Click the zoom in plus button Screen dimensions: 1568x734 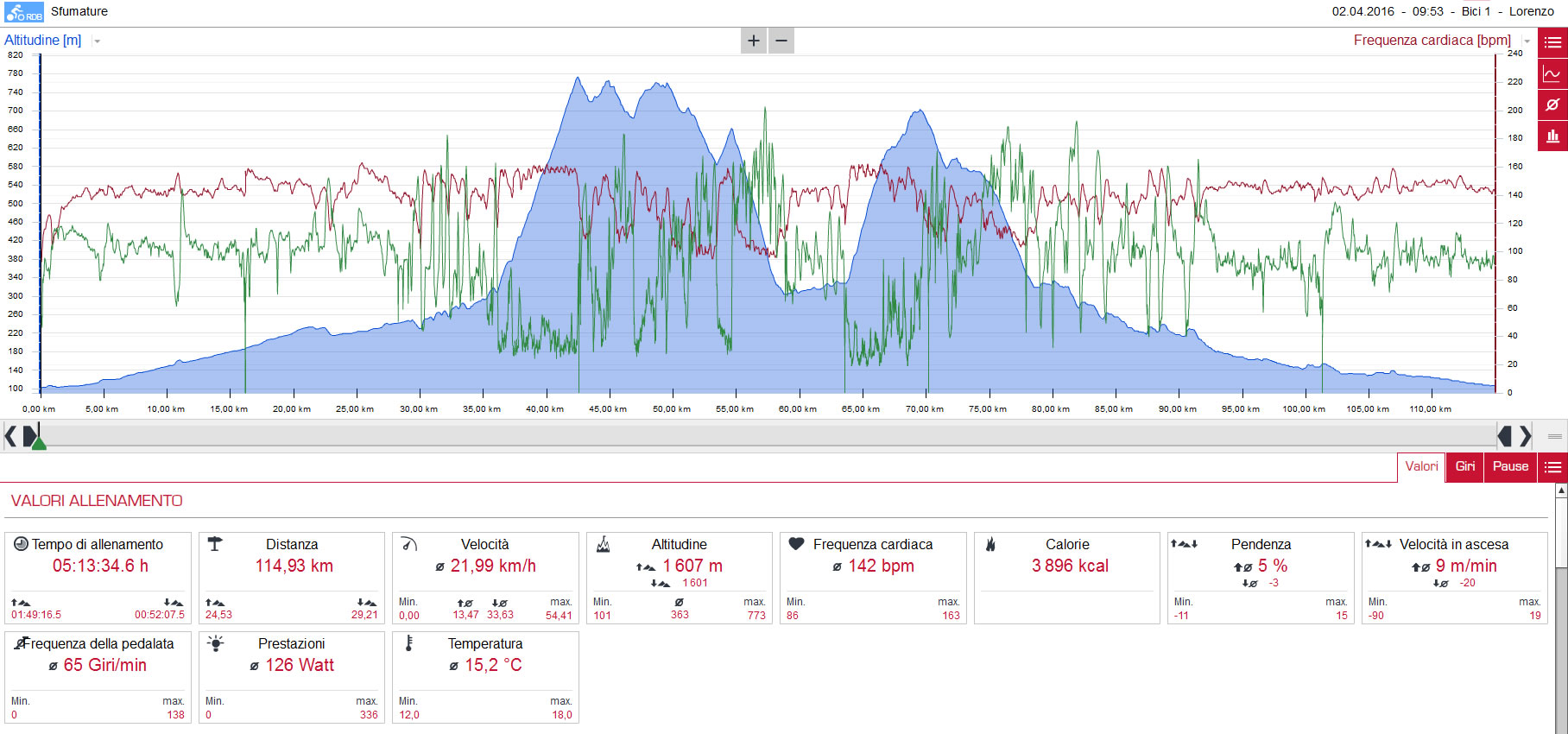(x=754, y=41)
